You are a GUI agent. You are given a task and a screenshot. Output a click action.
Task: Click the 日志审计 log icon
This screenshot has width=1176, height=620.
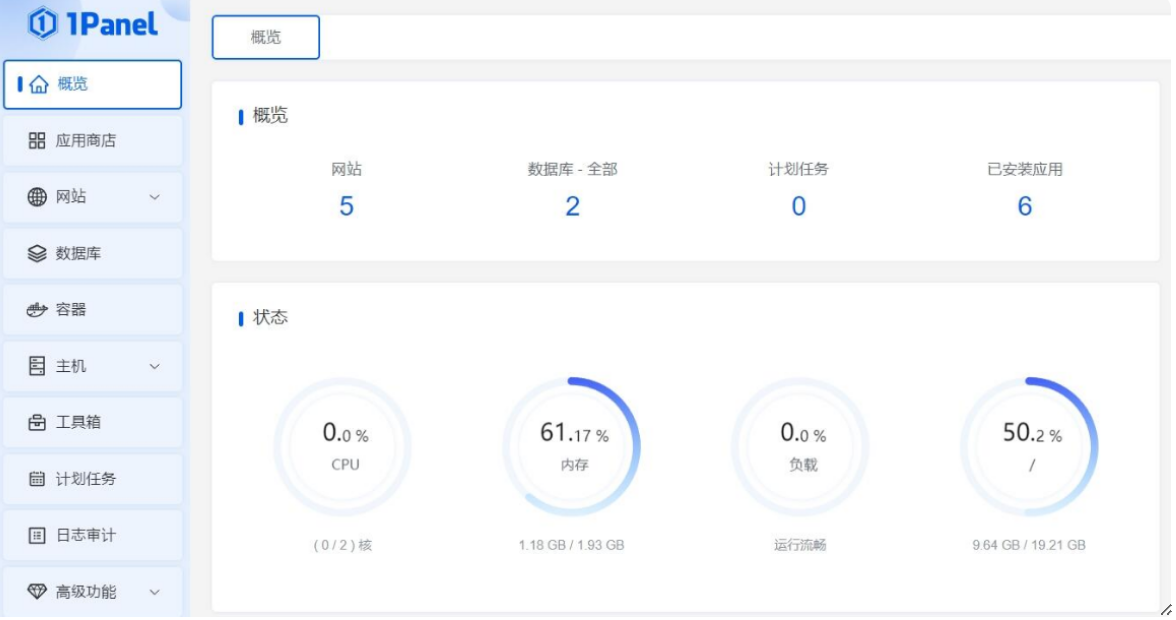tap(37, 536)
